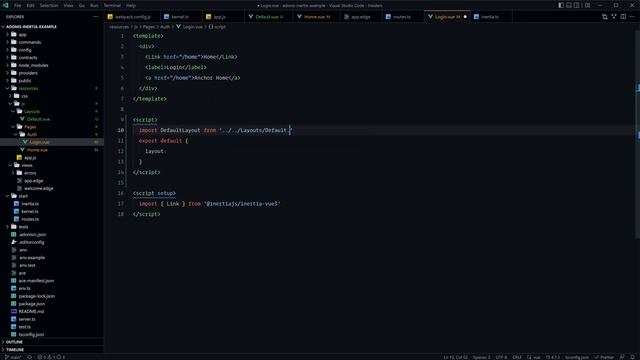The width and height of the screenshot is (640, 360).
Task: Toggle secondary sidebar layout icon
Action: tap(577, 5)
